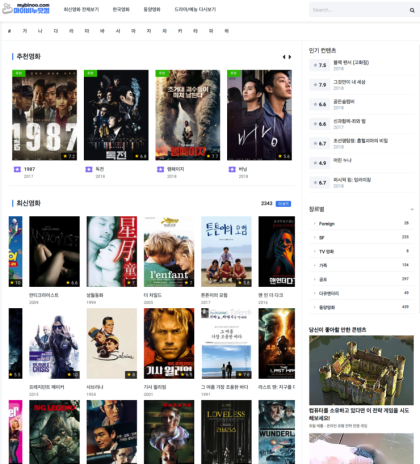
Task: Open 신과함께-죄와 벌 popular link
Action: pos(349,121)
